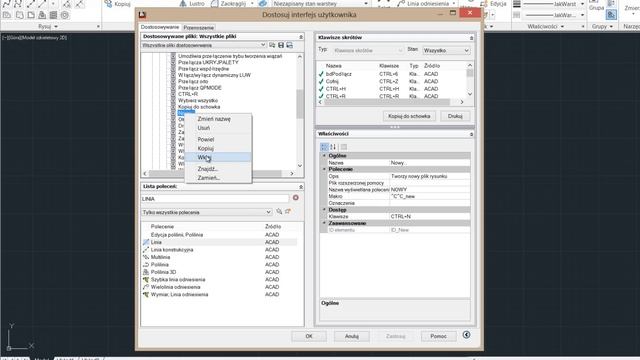Select the Polilinia 3D command
Screen dimensions: 640x360
click(x=219, y=272)
